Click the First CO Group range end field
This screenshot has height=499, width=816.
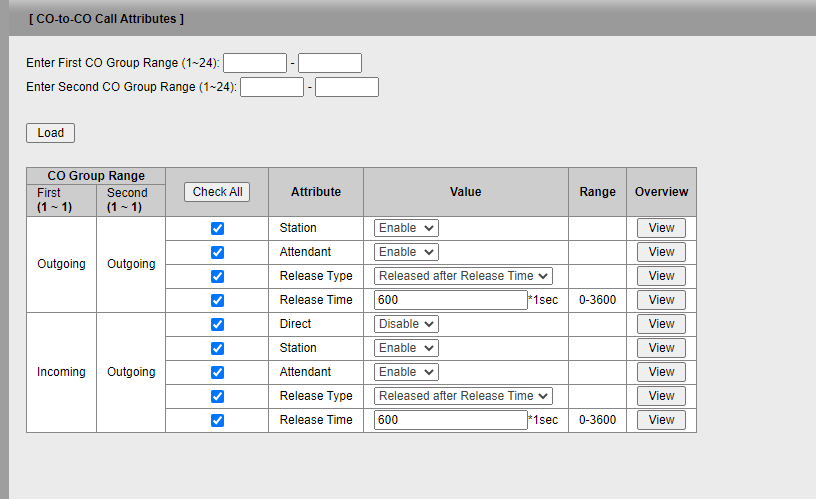click(329, 63)
